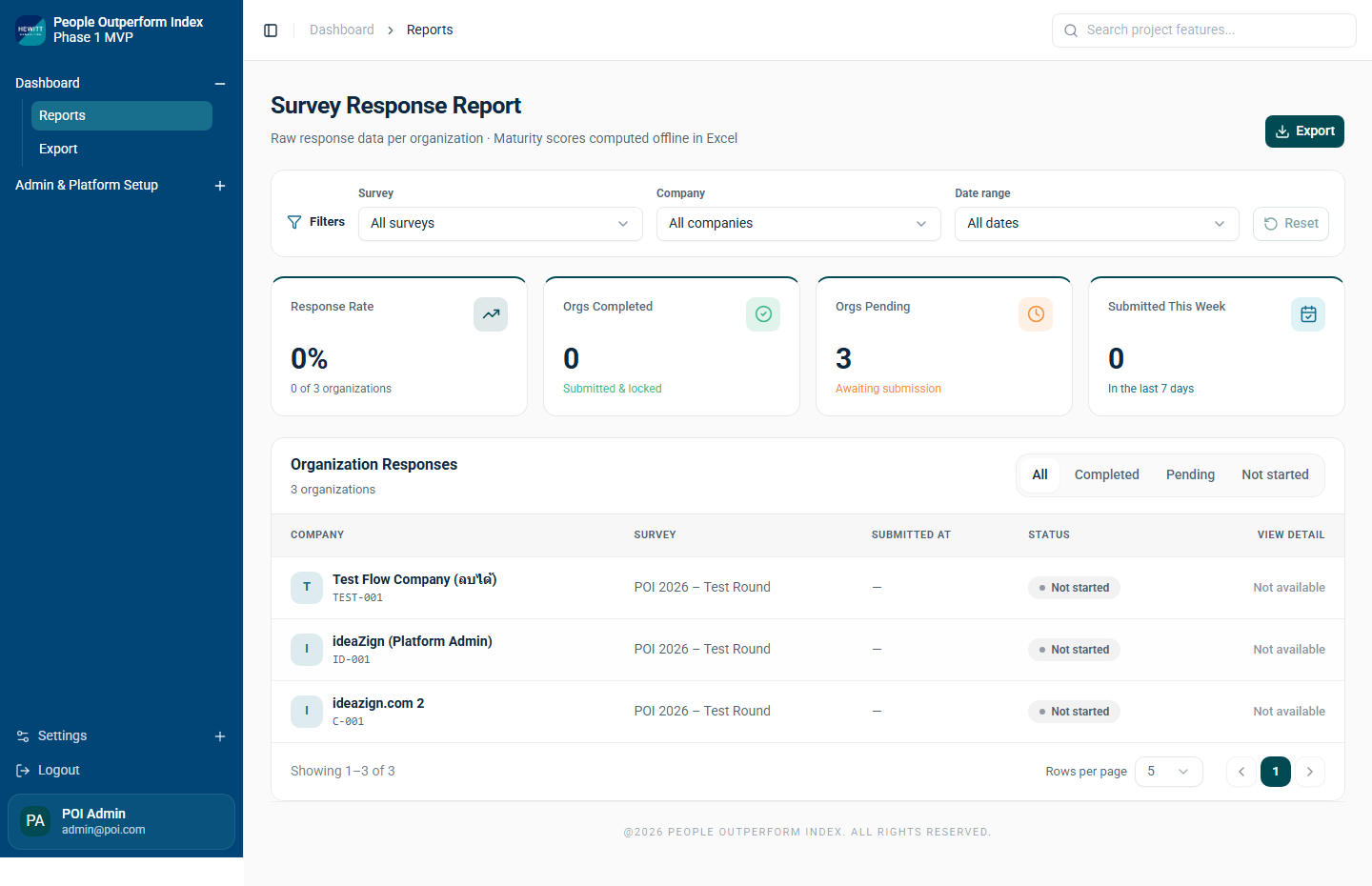Open Reports in sidebar
This screenshot has height=886, width=1372.
tap(122, 116)
